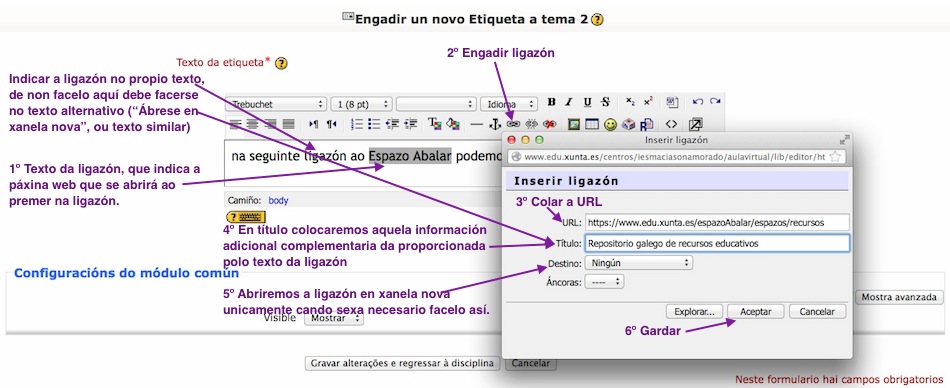Apply superscript formatting

[x=648, y=102]
